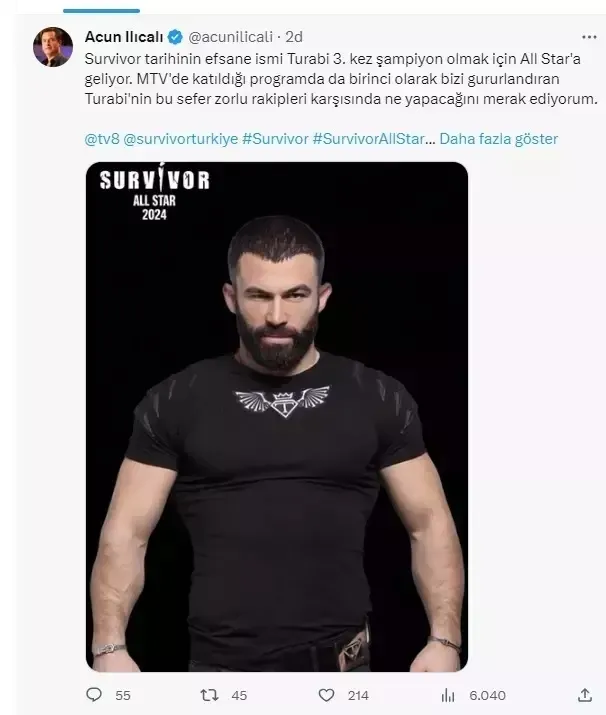Click the 214 likes count
The height and width of the screenshot is (715, 606).
coord(358,695)
